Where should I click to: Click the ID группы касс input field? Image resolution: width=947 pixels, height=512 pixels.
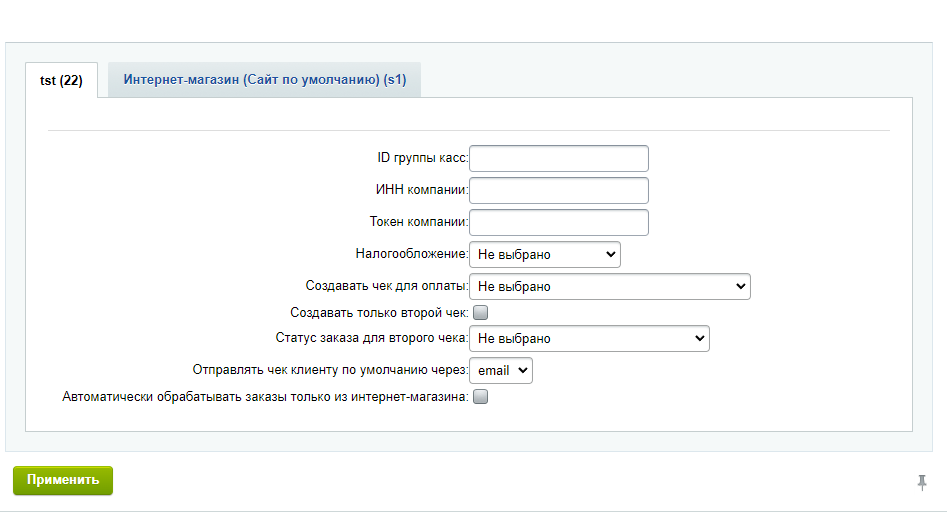tap(559, 159)
